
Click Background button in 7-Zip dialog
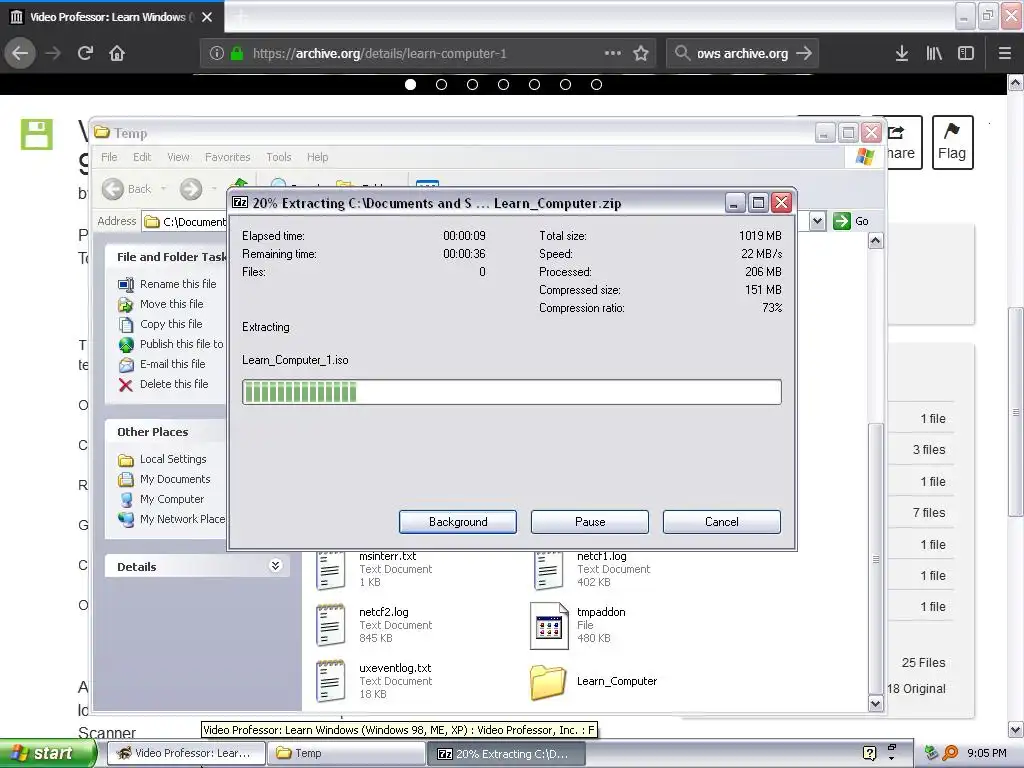pyautogui.click(x=458, y=522)
